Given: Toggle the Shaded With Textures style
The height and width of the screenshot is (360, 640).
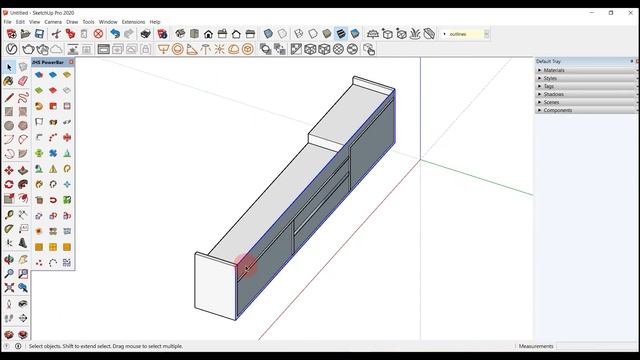Looking at the screenshot, I should 341,34.
